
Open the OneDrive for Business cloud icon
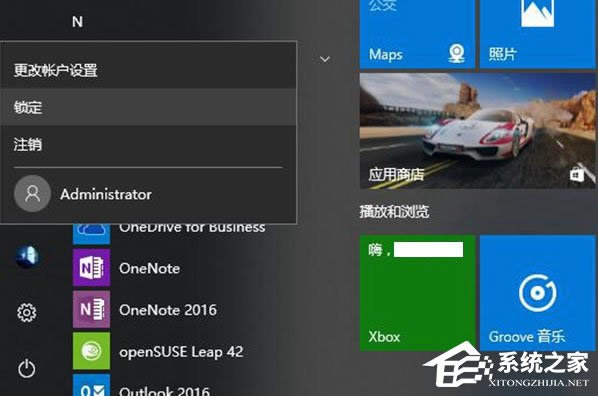pos(92,233)
